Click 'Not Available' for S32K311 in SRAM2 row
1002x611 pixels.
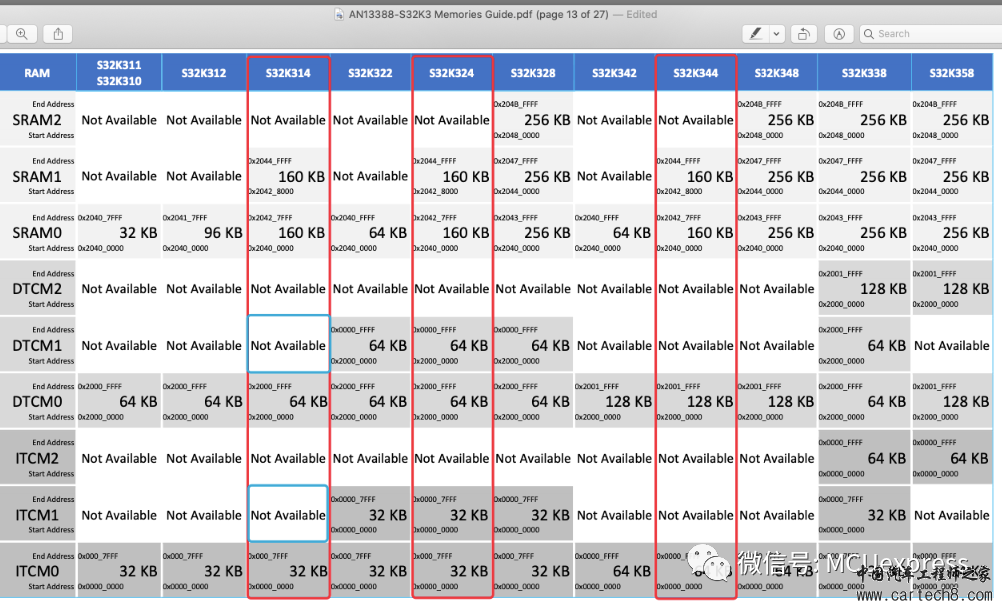click(119, 120)
